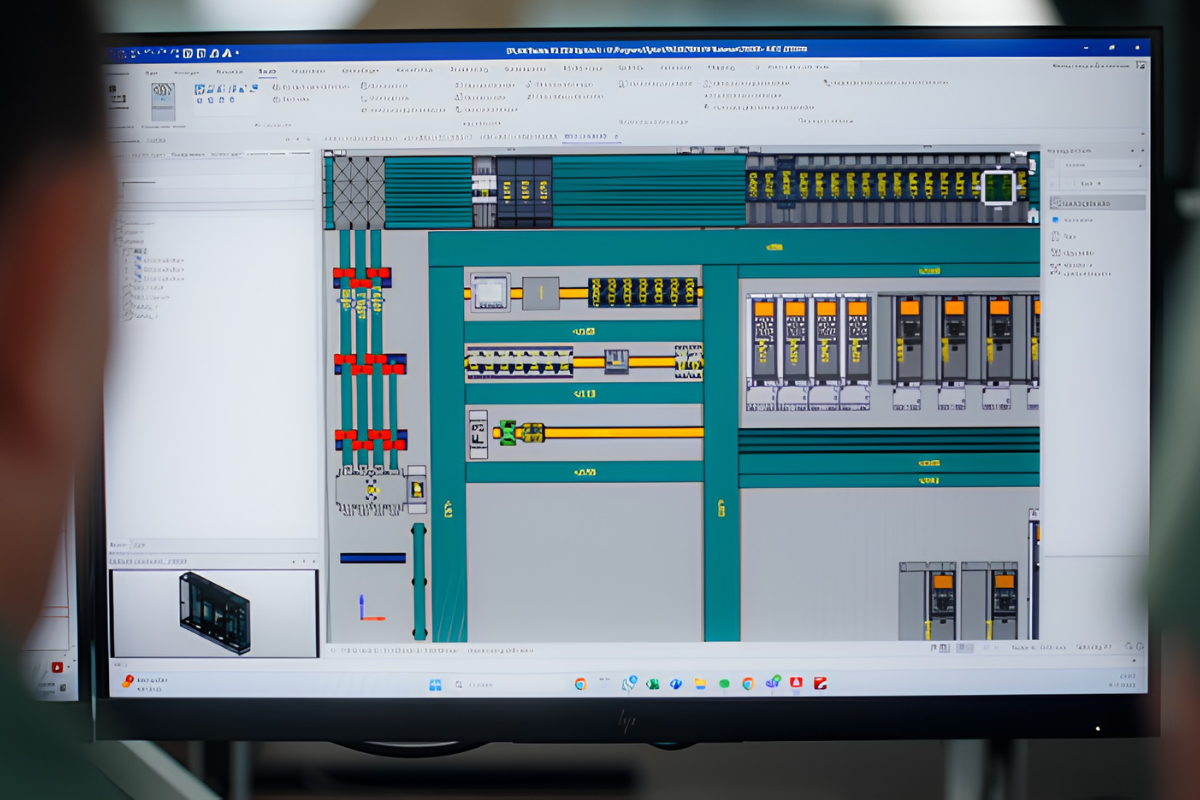This screenshot has height=800, width=1200.
Task: Click the 3D cabinet preview thumbnail
Action: coord(214,613)
